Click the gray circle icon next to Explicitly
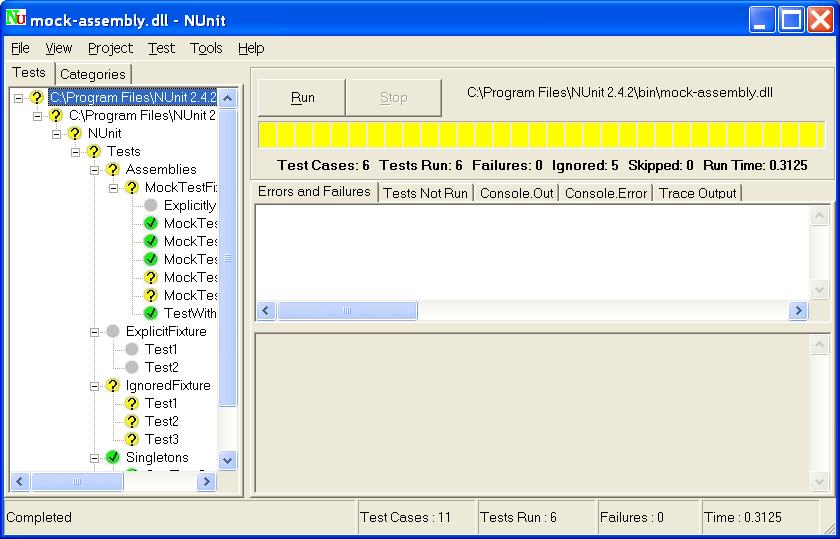This screenshot has width=840, height=539. point(151,205)
